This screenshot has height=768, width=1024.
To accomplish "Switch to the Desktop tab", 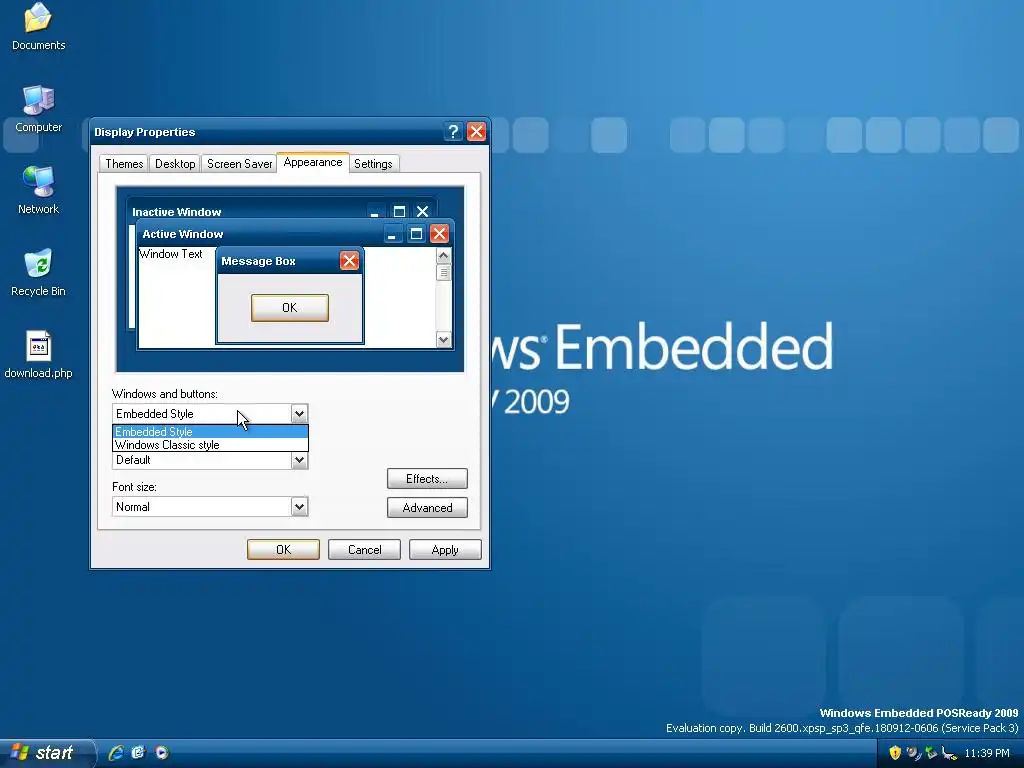I will (x=175, y=164).
